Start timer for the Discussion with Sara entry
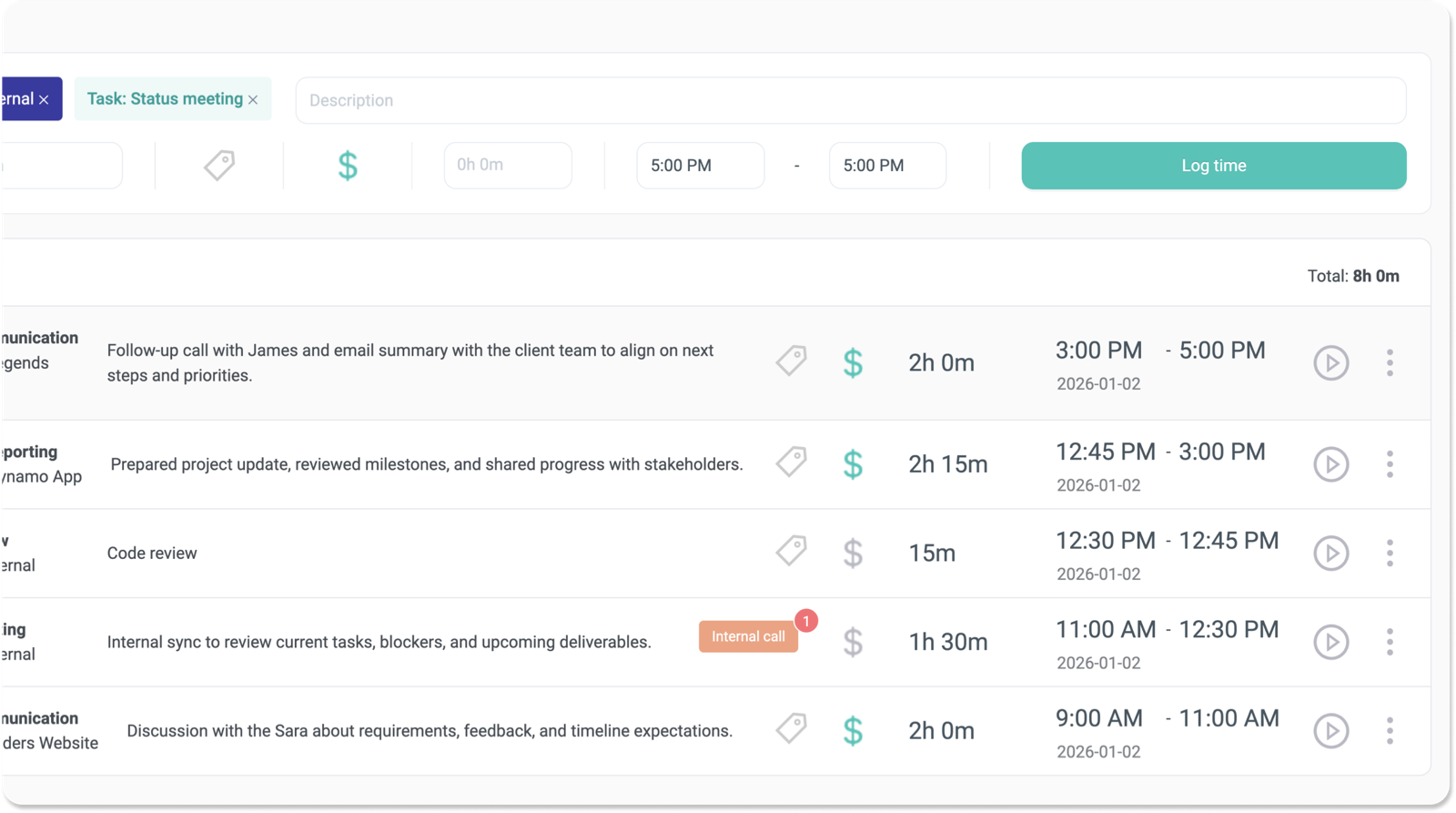 (1330, 731)
